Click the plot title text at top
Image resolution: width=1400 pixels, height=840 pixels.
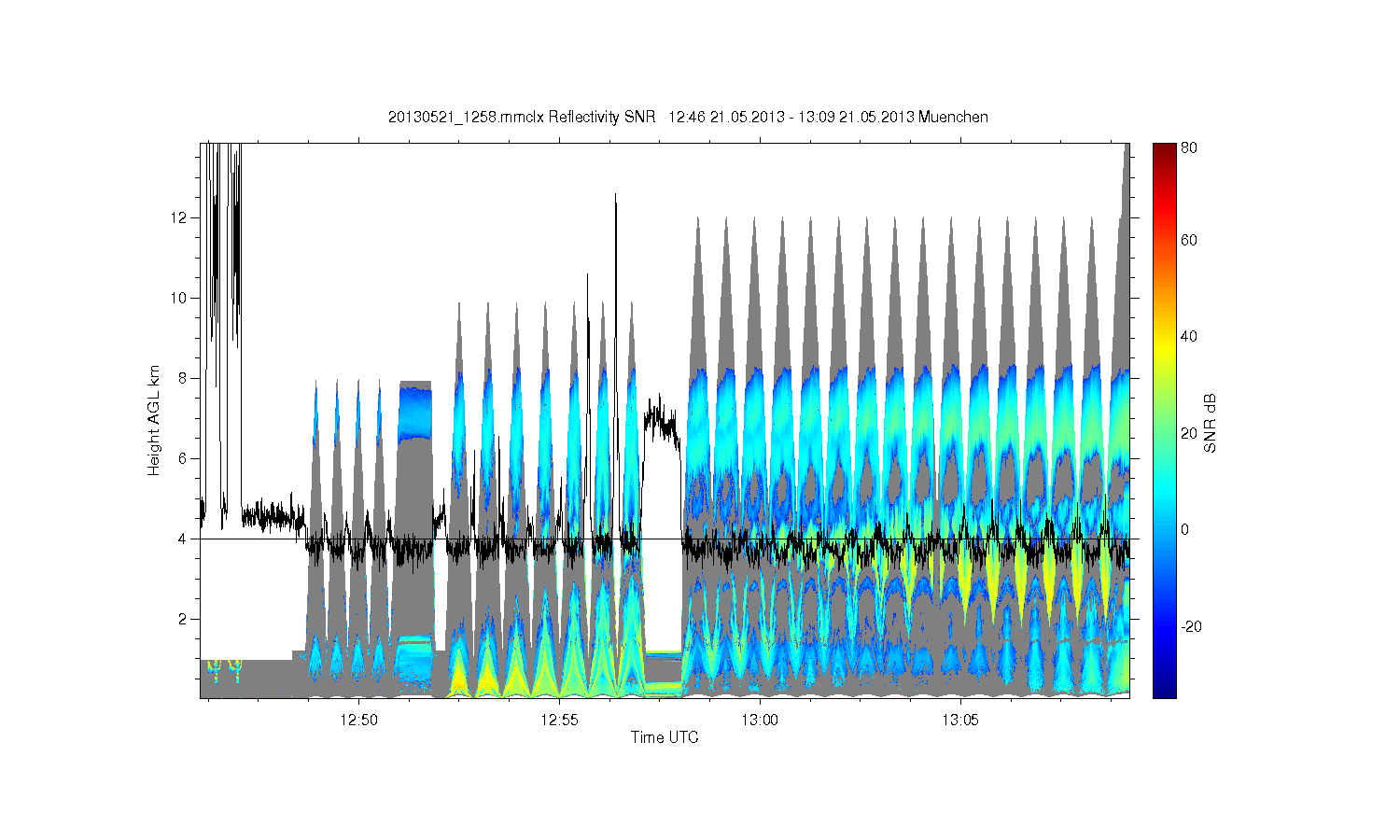click(688, 117)
